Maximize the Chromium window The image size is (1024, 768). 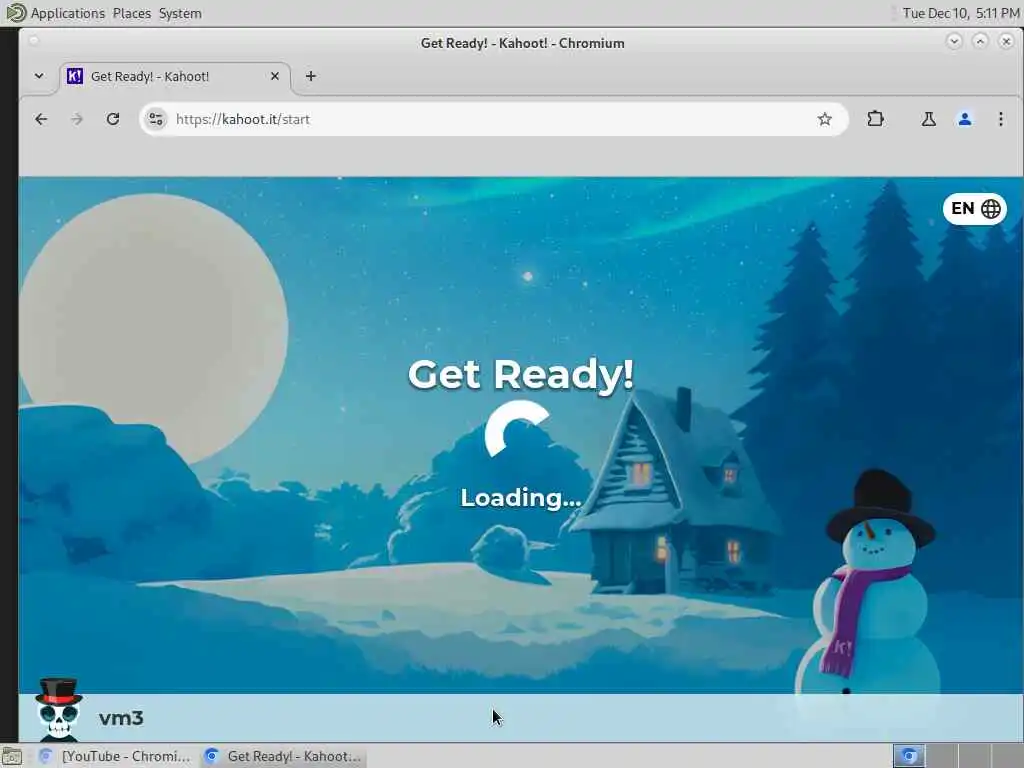click(x=980, y=42)
